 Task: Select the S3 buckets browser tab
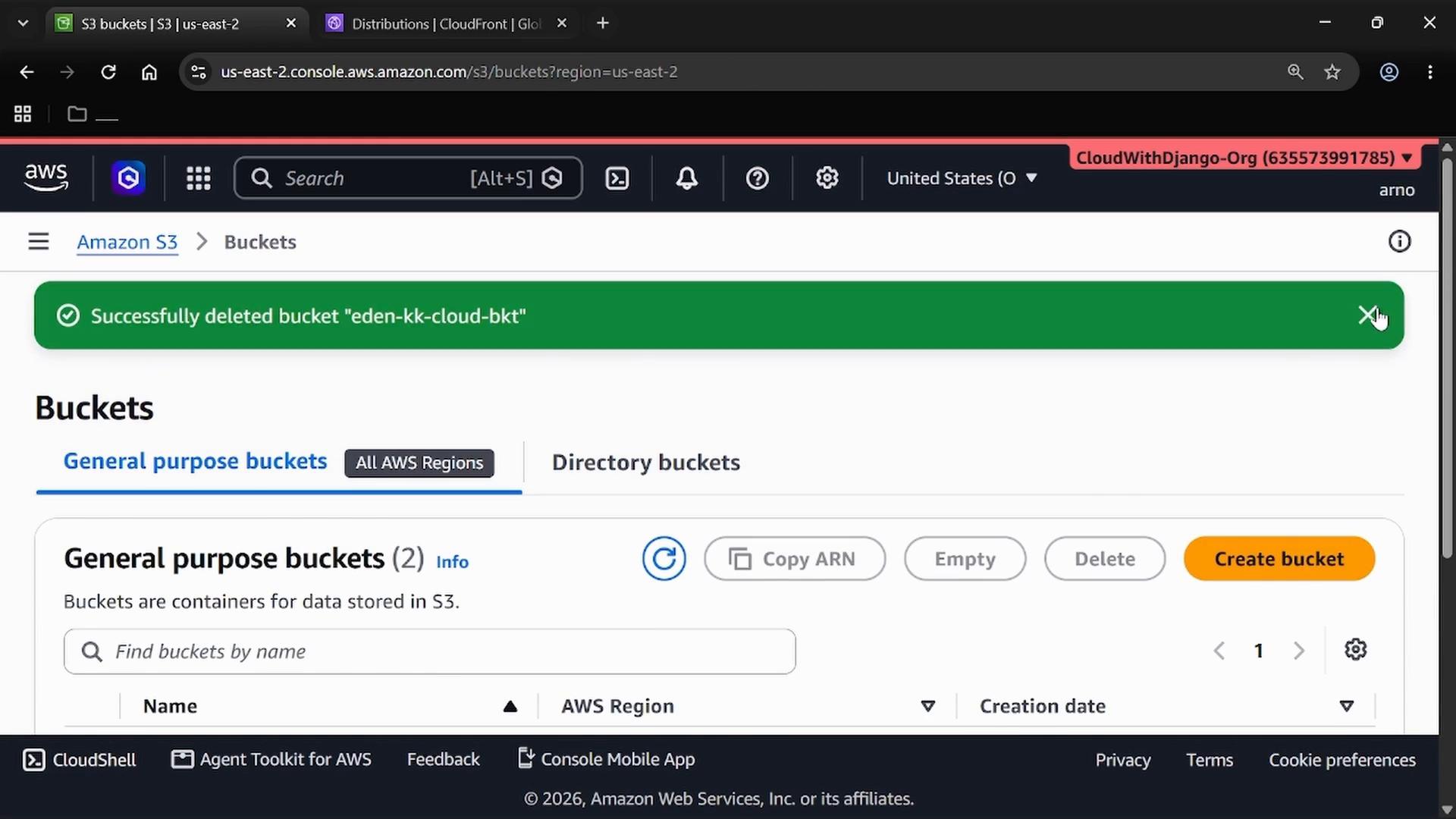(x=177, y=24)
